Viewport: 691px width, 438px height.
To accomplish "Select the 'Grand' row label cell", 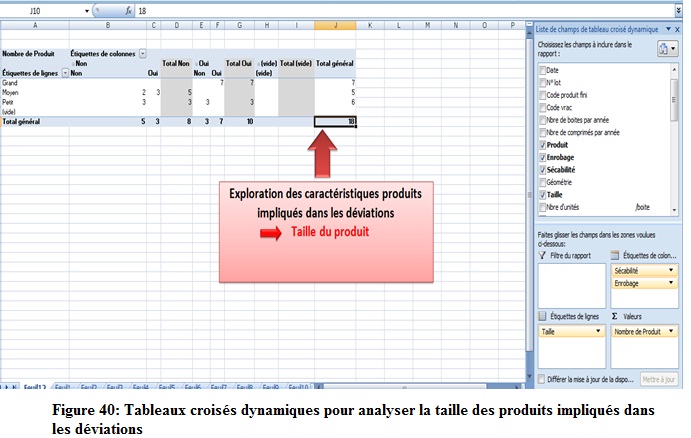I will click(35, 83).
